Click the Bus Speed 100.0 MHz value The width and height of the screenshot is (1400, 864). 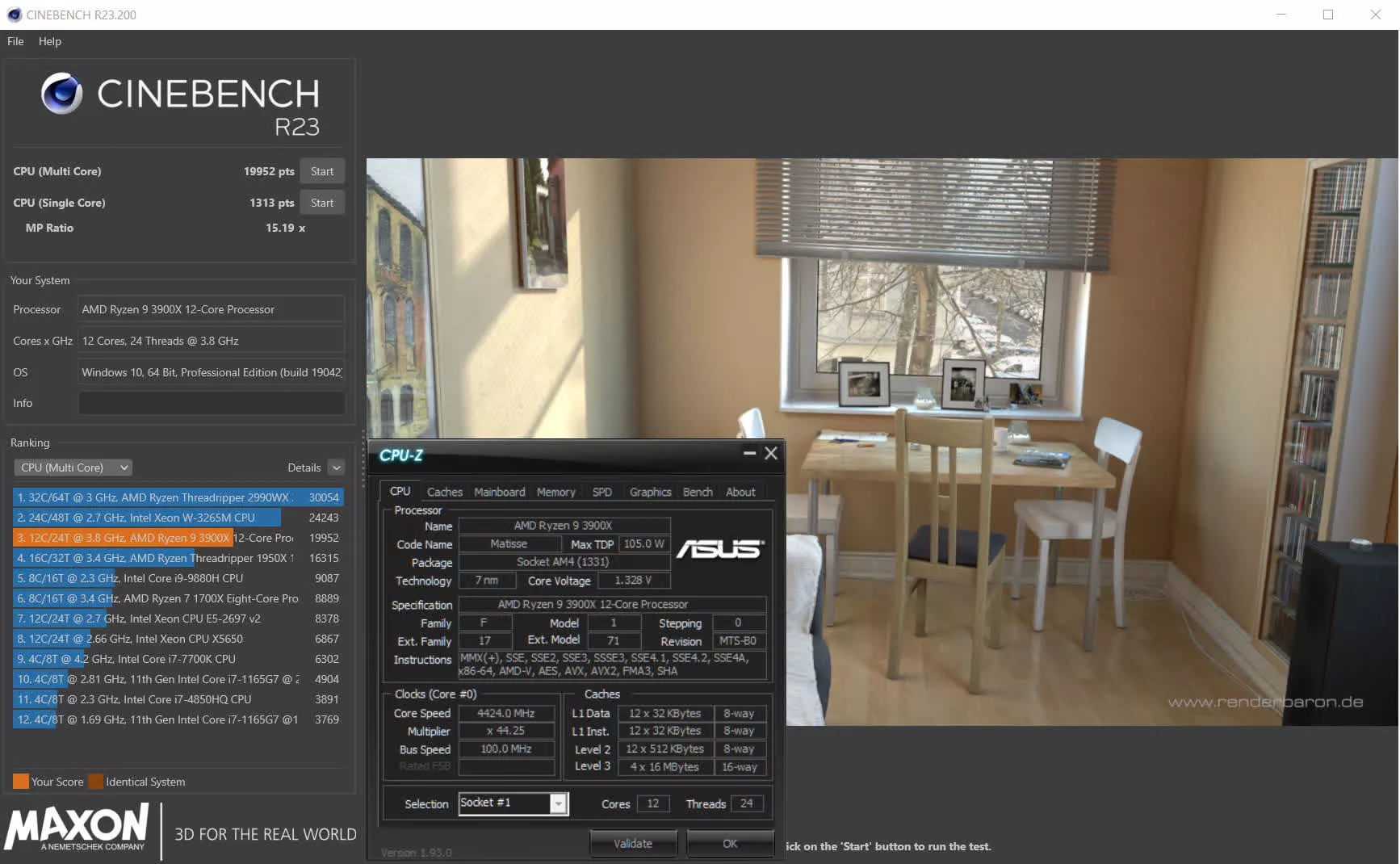(506, 749)
